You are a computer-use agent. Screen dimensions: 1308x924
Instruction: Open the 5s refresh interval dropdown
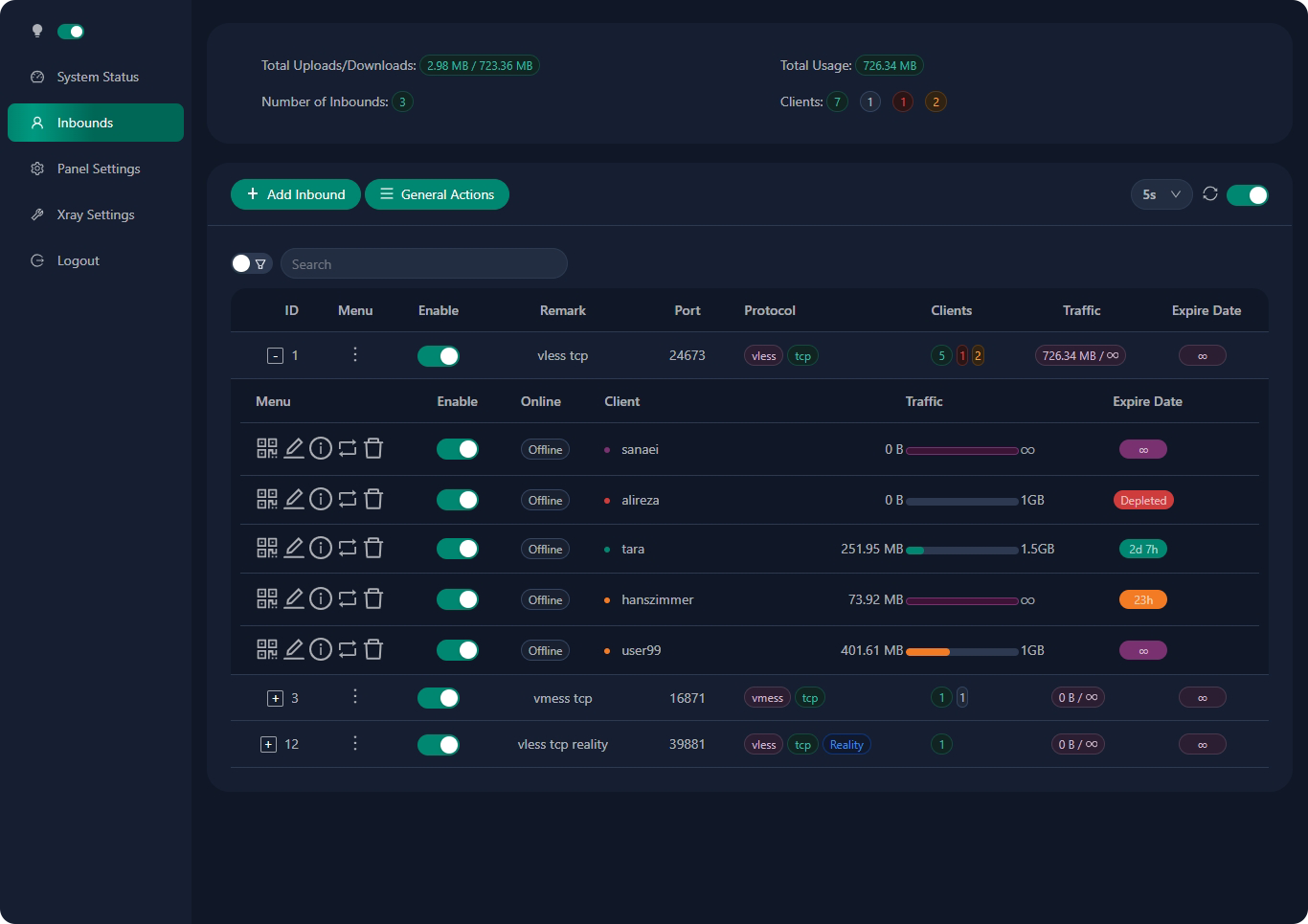pyautogui.click(x=1161, y=194)
